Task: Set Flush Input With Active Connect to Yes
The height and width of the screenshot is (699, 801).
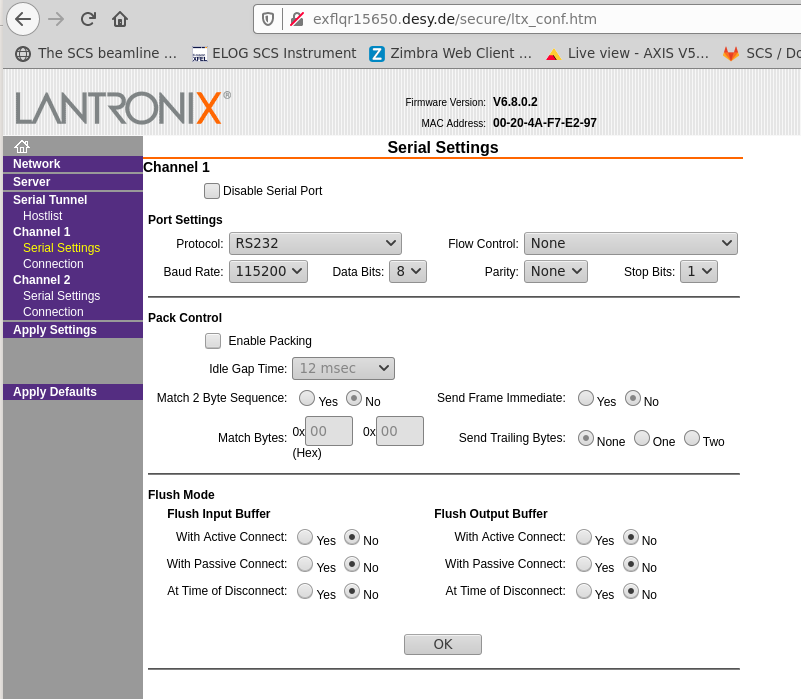Action: point(305,537)
